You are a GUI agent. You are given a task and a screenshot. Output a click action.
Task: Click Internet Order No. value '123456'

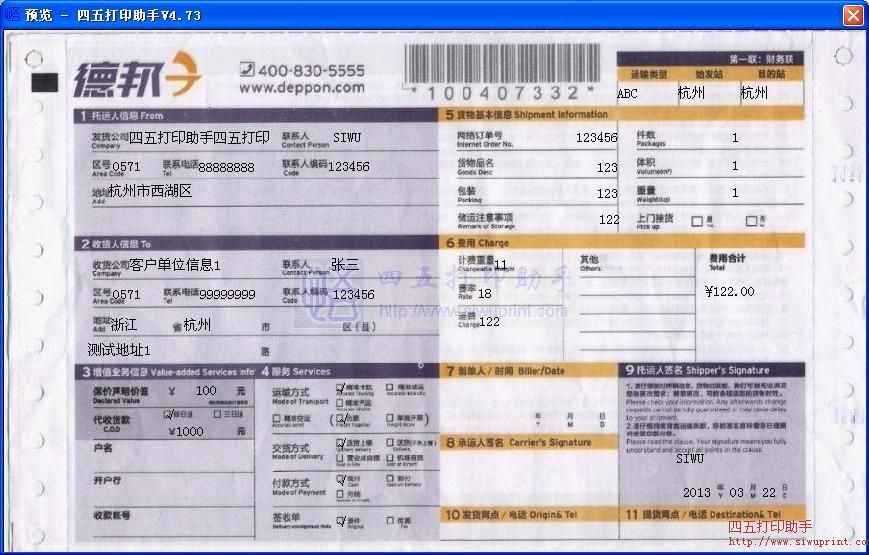[596, 138]
